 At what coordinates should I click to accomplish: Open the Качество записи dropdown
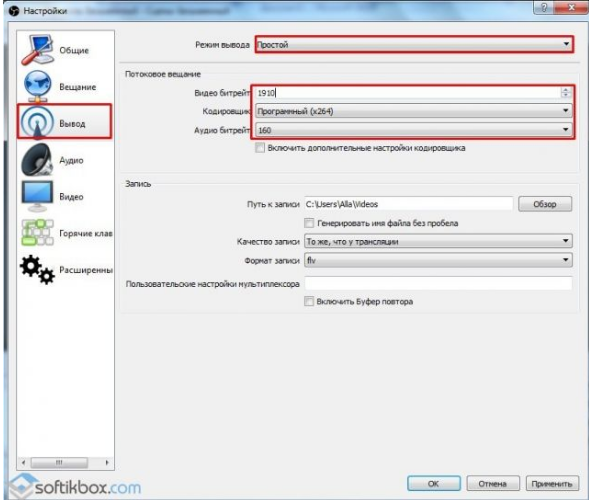[438, 241]
